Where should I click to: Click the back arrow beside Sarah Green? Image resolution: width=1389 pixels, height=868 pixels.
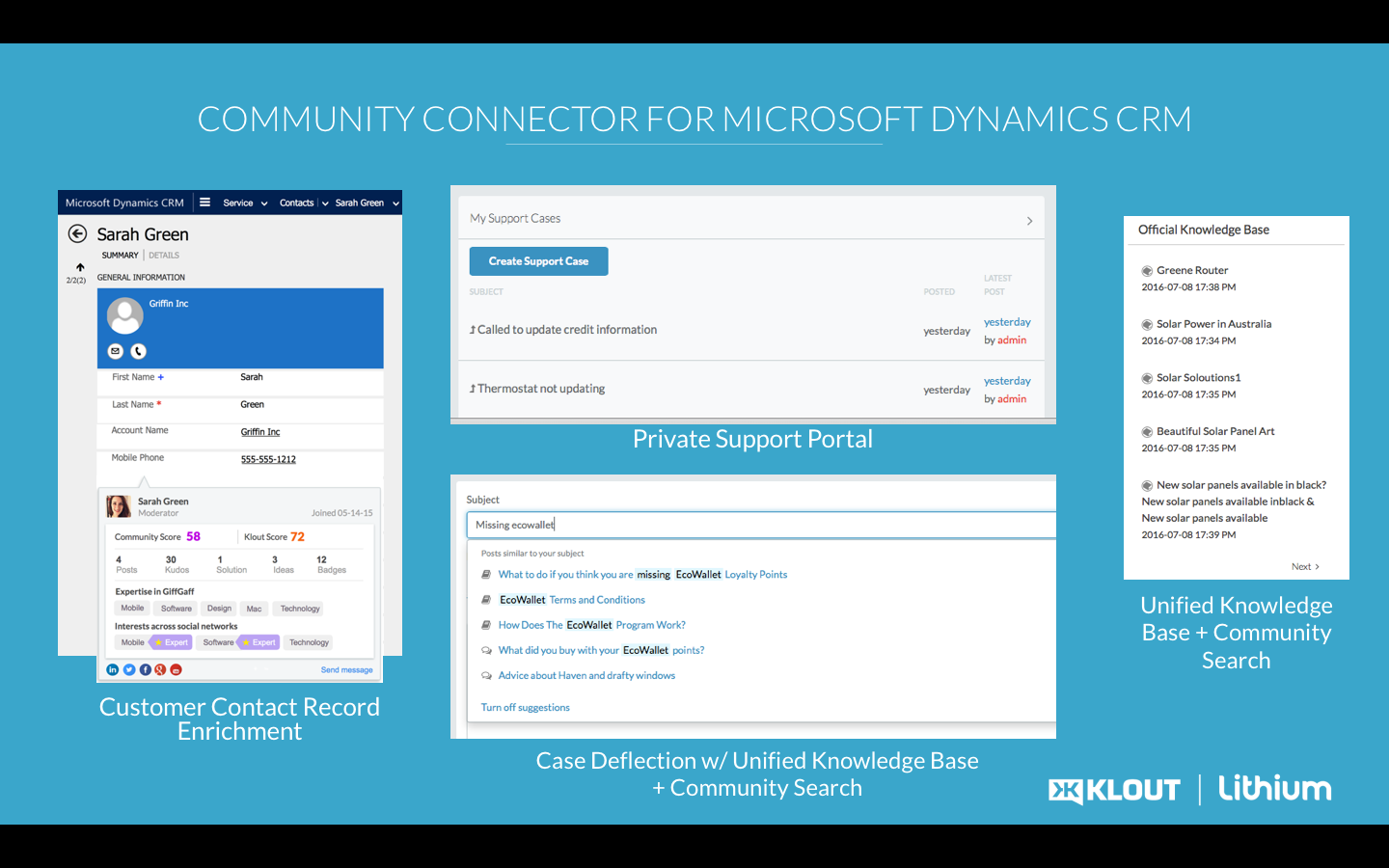pos(77,233)
